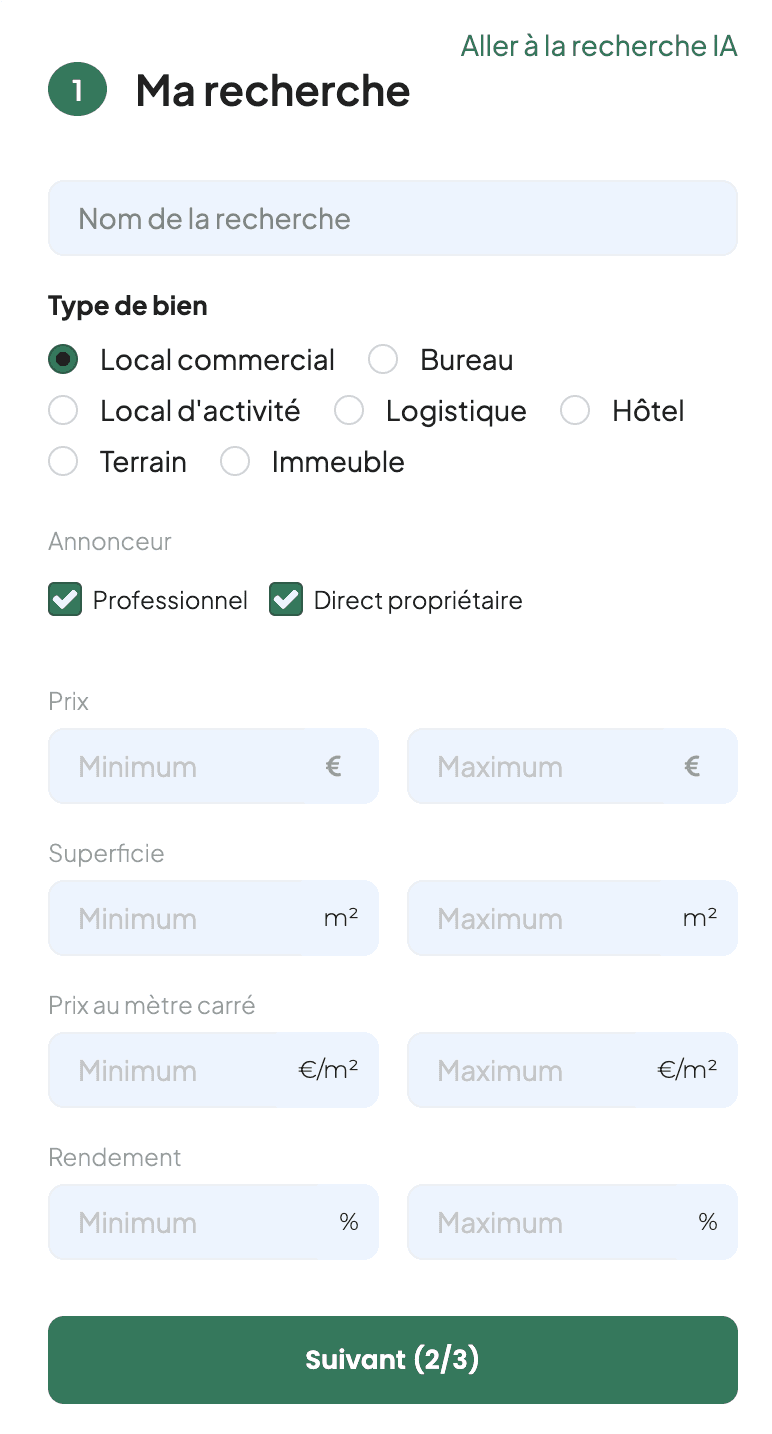Choose the 'Bureau' property type
This screenshot has height=1434, width=772.
pos(383,360)
